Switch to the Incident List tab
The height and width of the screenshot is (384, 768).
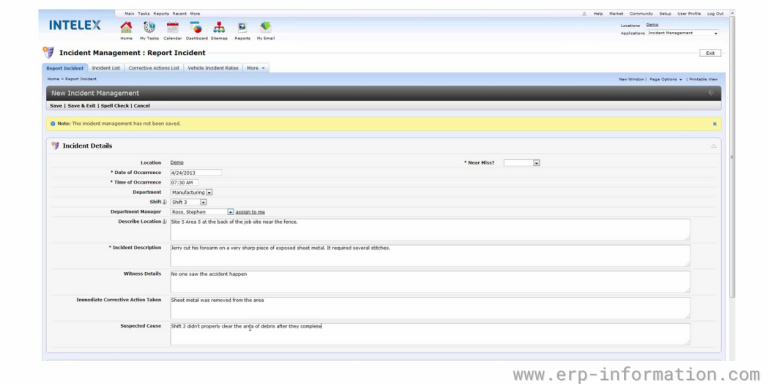106,68
